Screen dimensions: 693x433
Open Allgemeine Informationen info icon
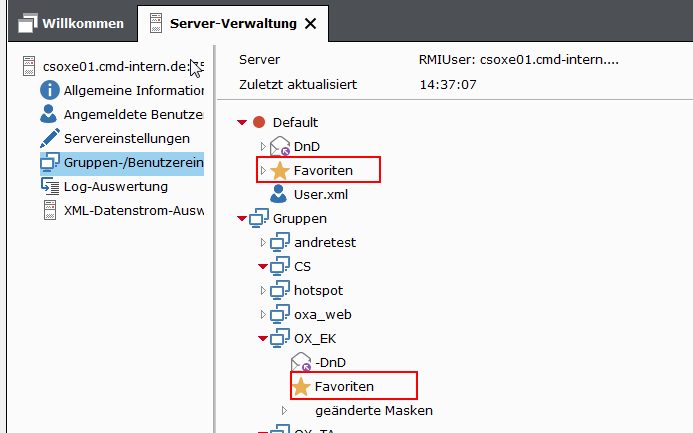click(50, 90)
